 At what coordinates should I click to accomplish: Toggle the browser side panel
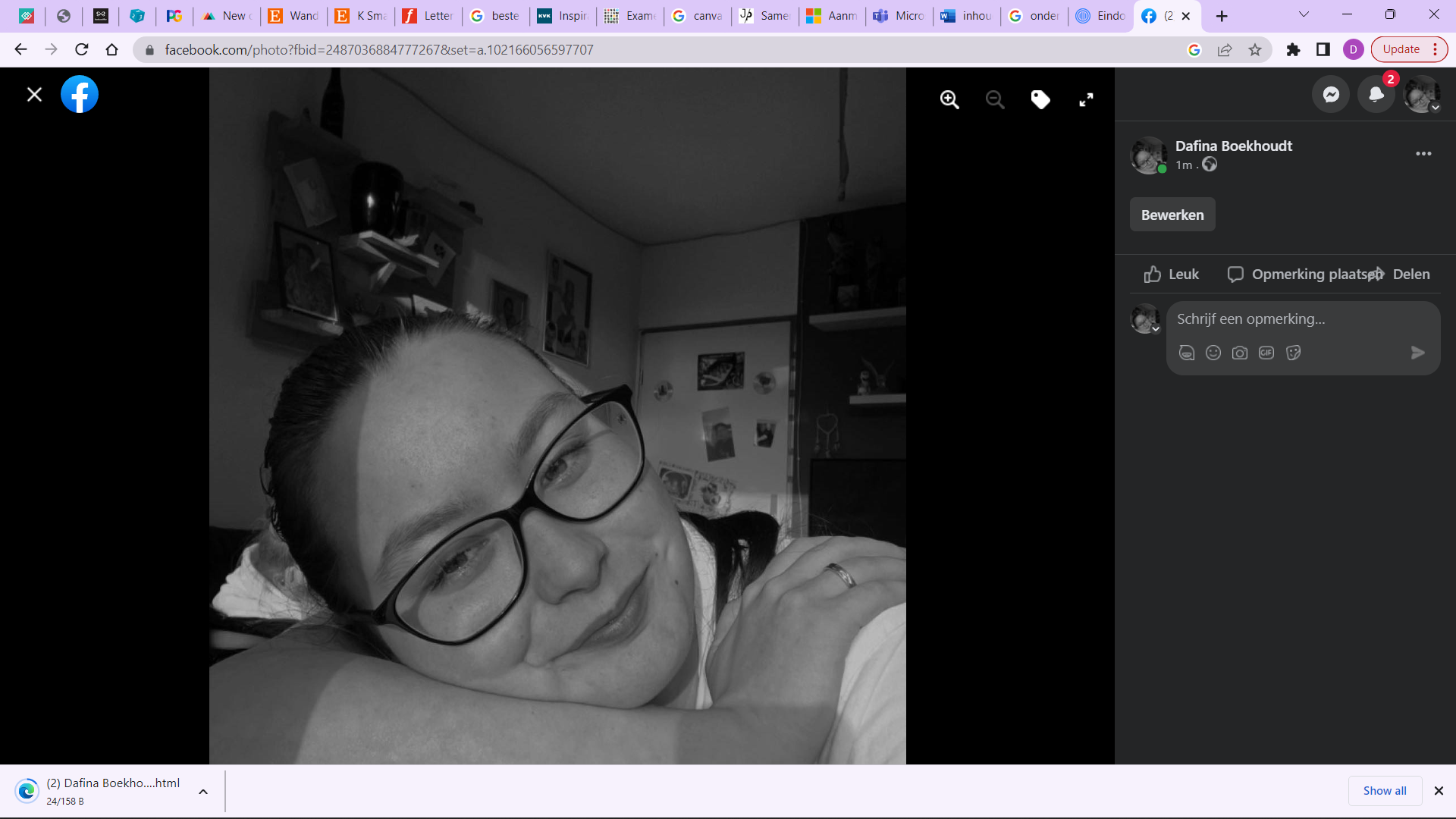point(1323,49)
